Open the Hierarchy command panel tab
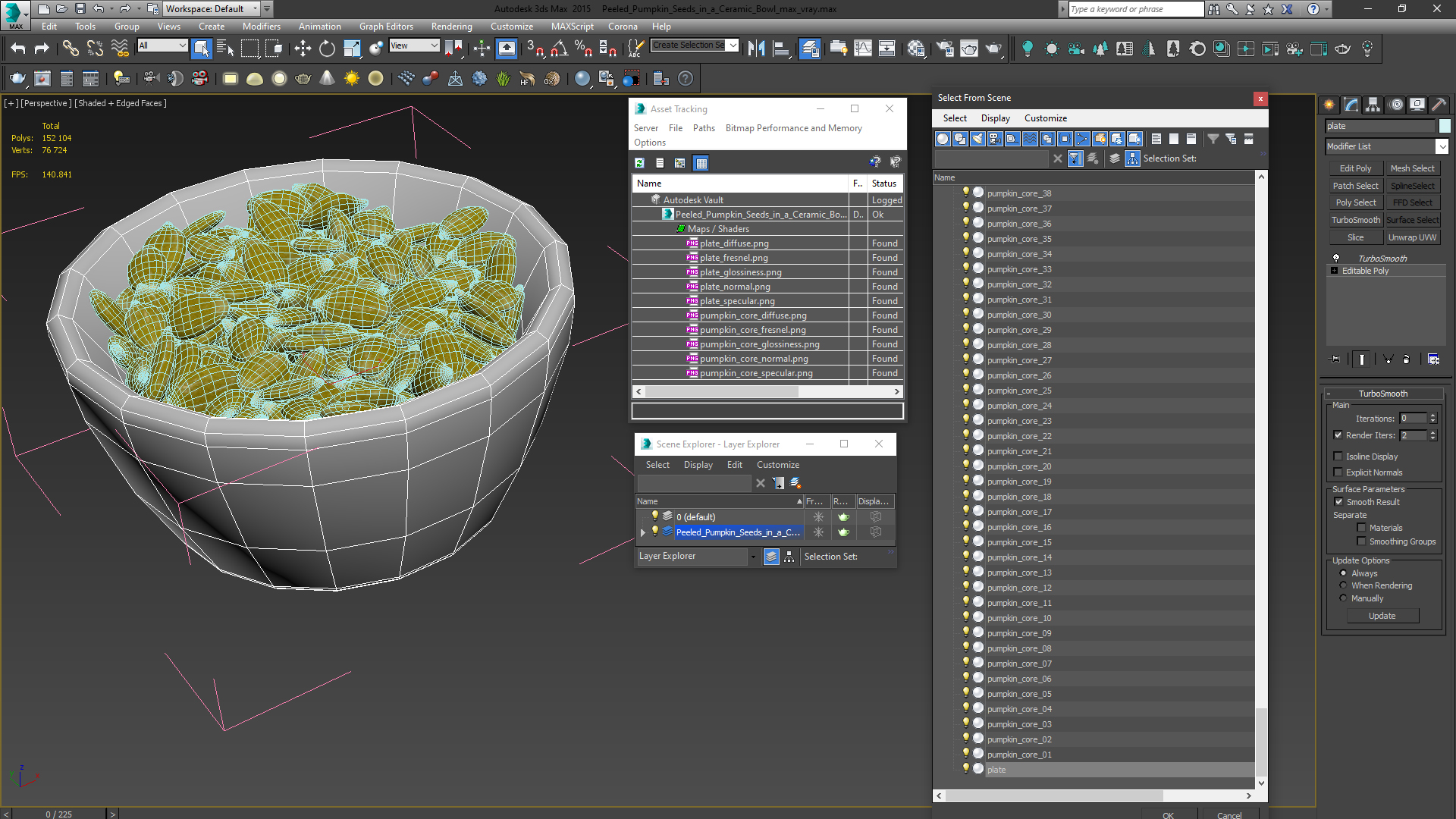 [x=1373, y=105]
